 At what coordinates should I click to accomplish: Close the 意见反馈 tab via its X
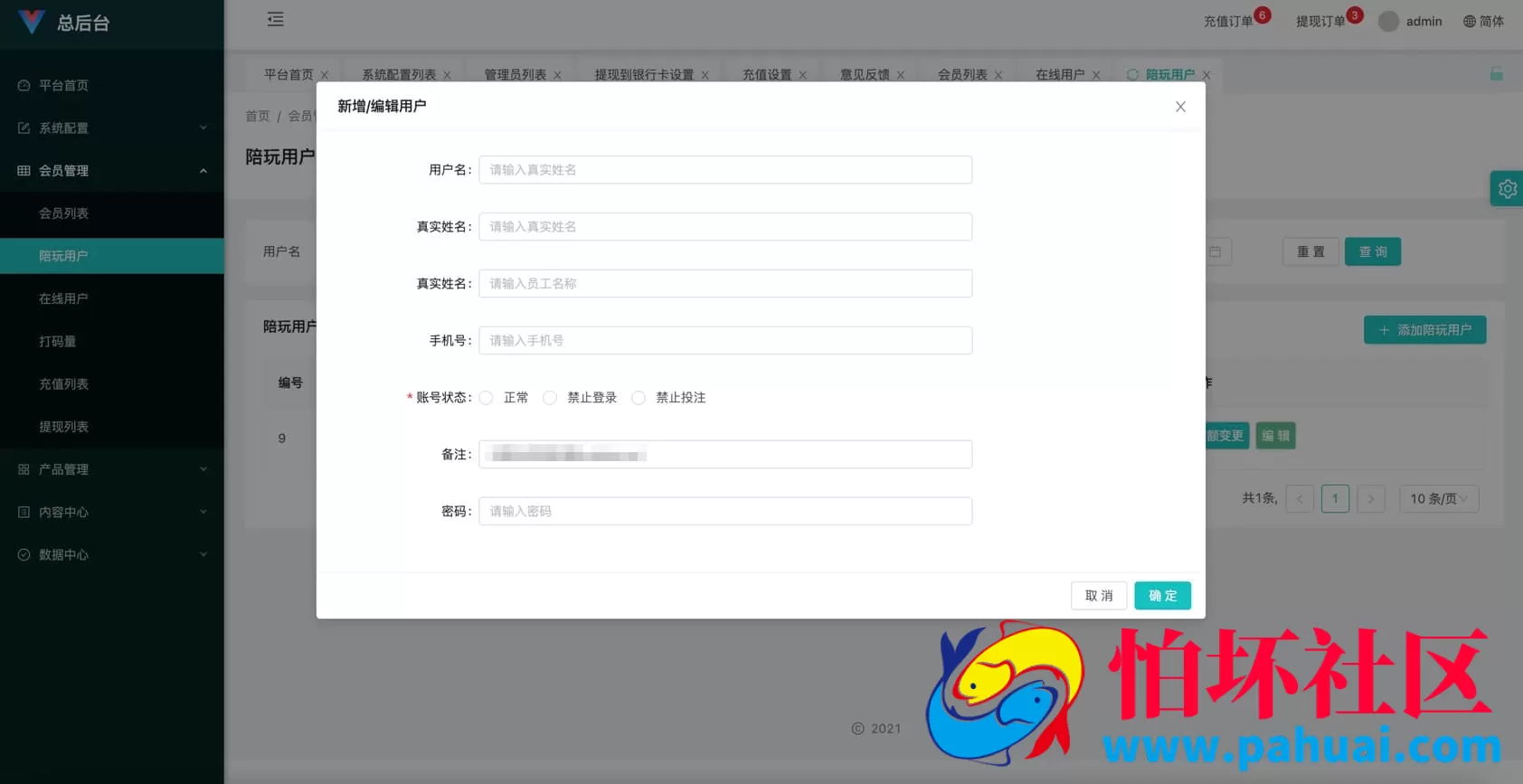901,75
